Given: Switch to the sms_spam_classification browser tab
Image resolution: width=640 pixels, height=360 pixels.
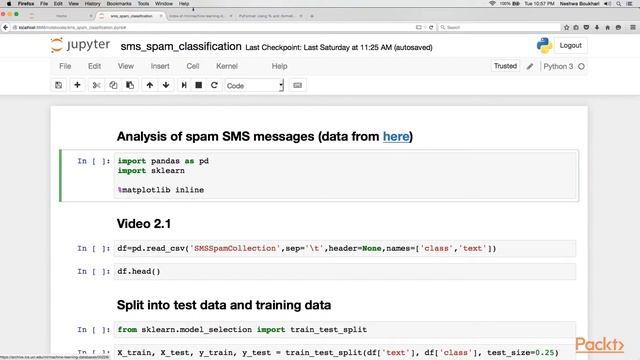Looking at the screenshot, I should [x=131, y=16].
